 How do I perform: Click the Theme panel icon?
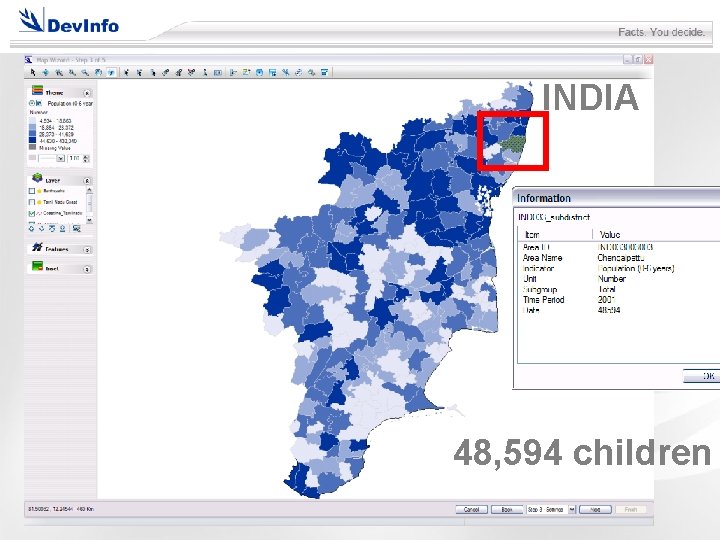click(37, 90)
